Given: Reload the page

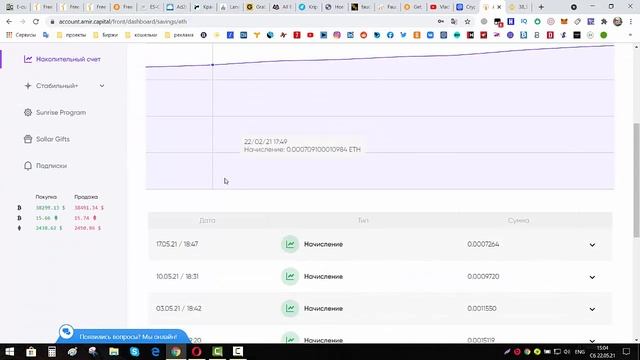Looking at the screenshot, I should (36, 21).
